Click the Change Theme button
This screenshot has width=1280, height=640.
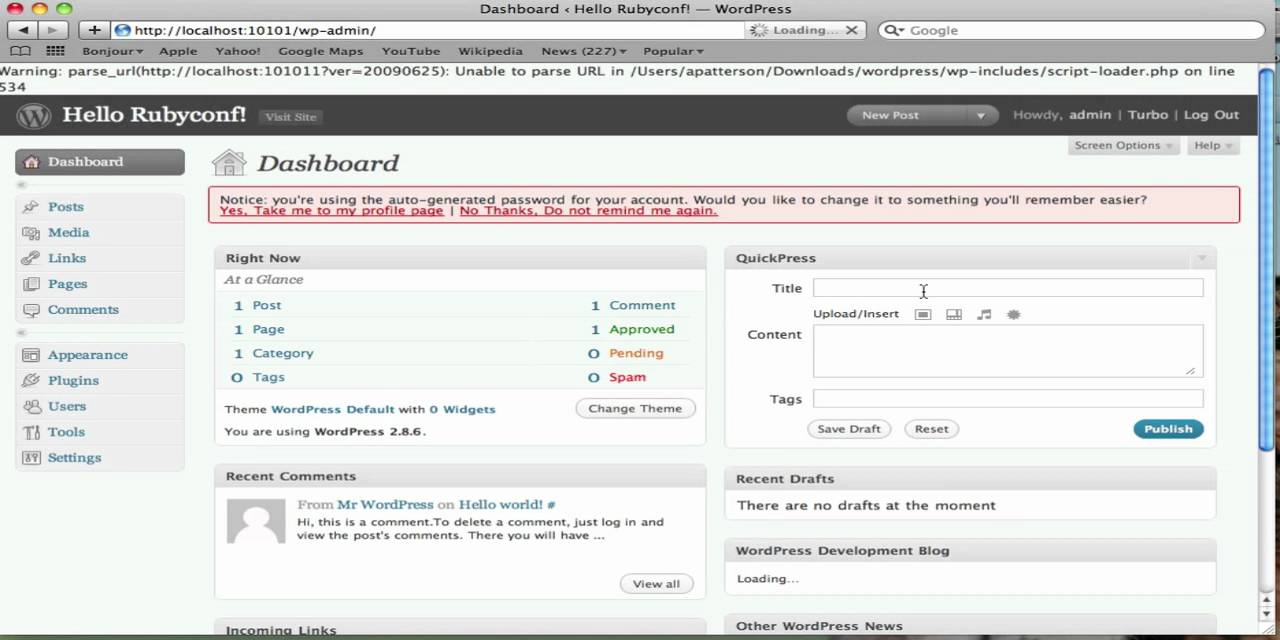point(635,408)
